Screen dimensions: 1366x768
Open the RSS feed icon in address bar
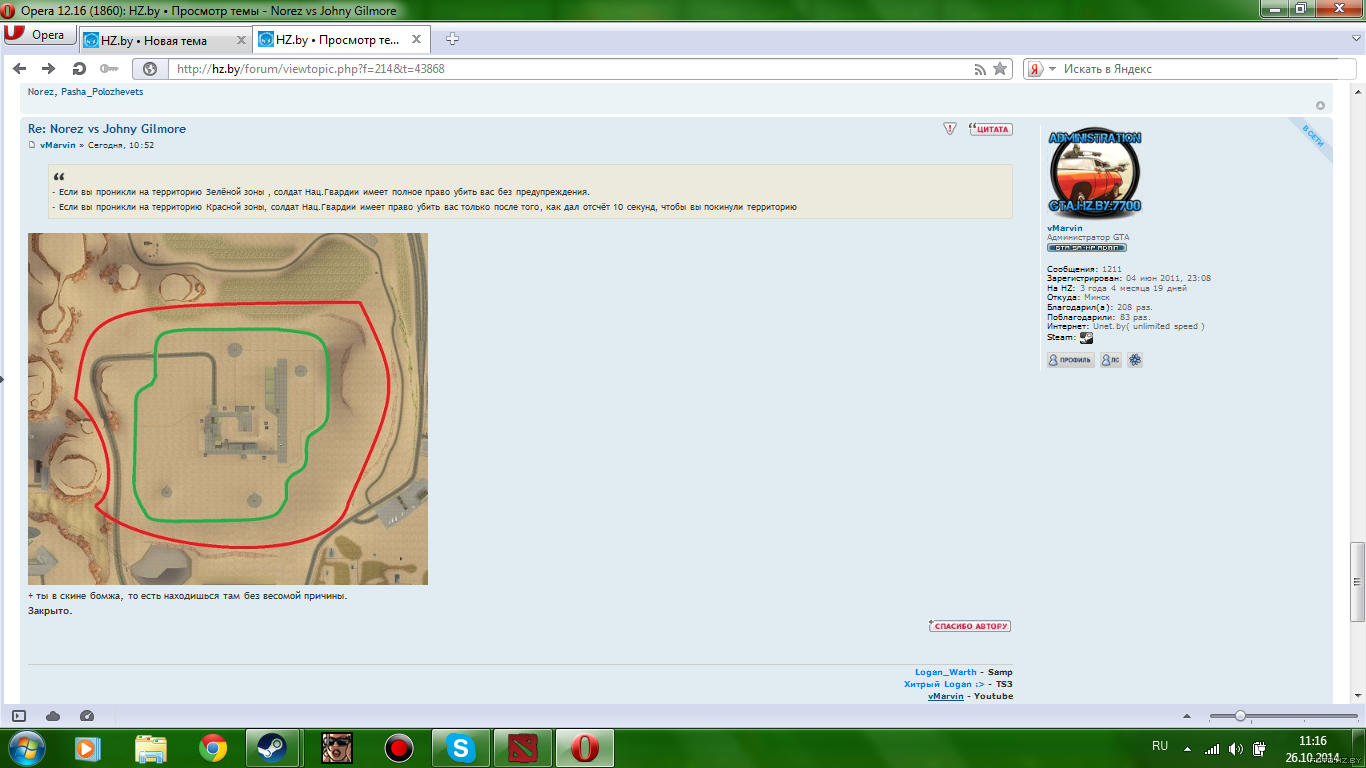point(981,69)
